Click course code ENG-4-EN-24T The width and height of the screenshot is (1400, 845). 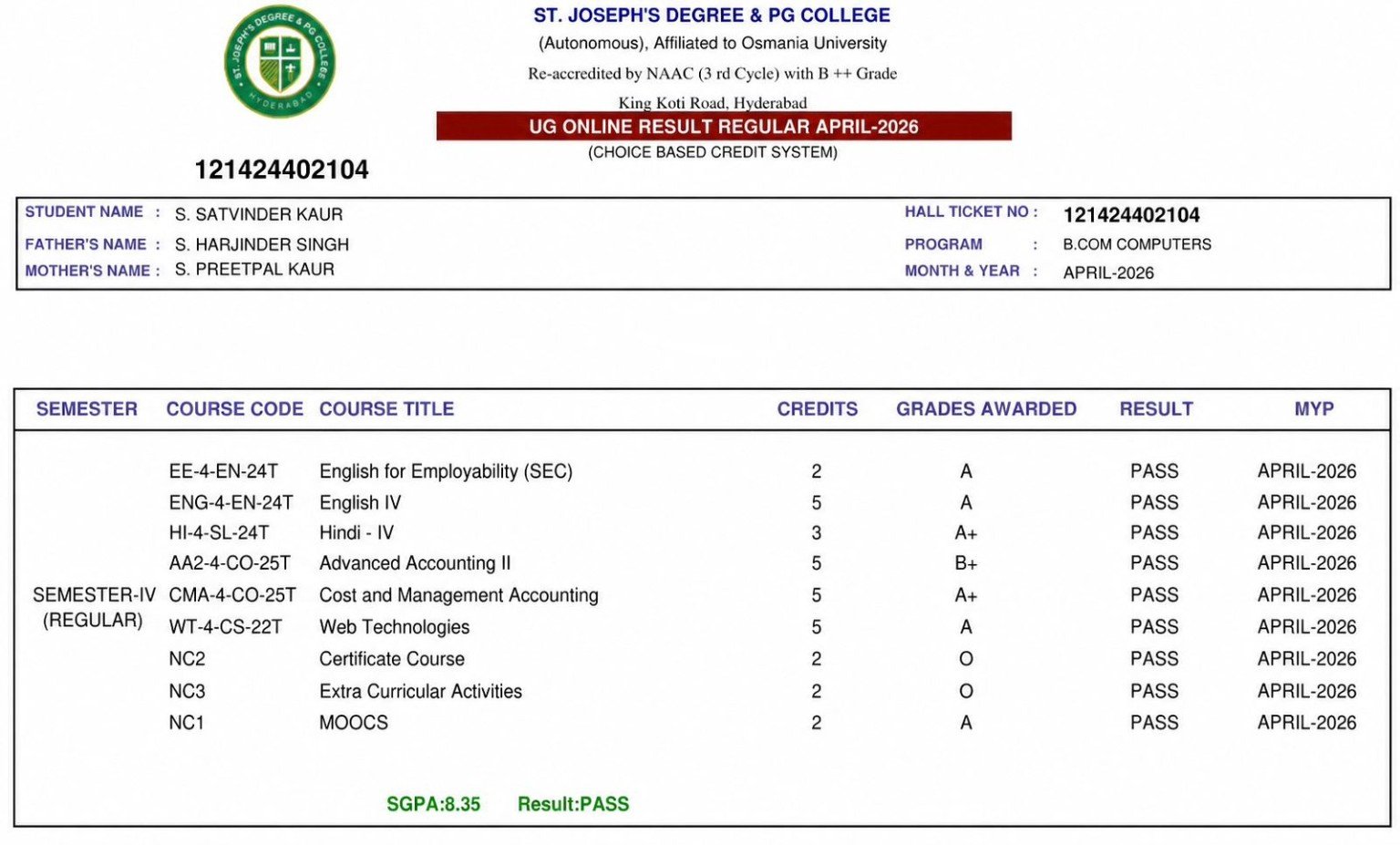pyautogui.click(x=231, y=502)
